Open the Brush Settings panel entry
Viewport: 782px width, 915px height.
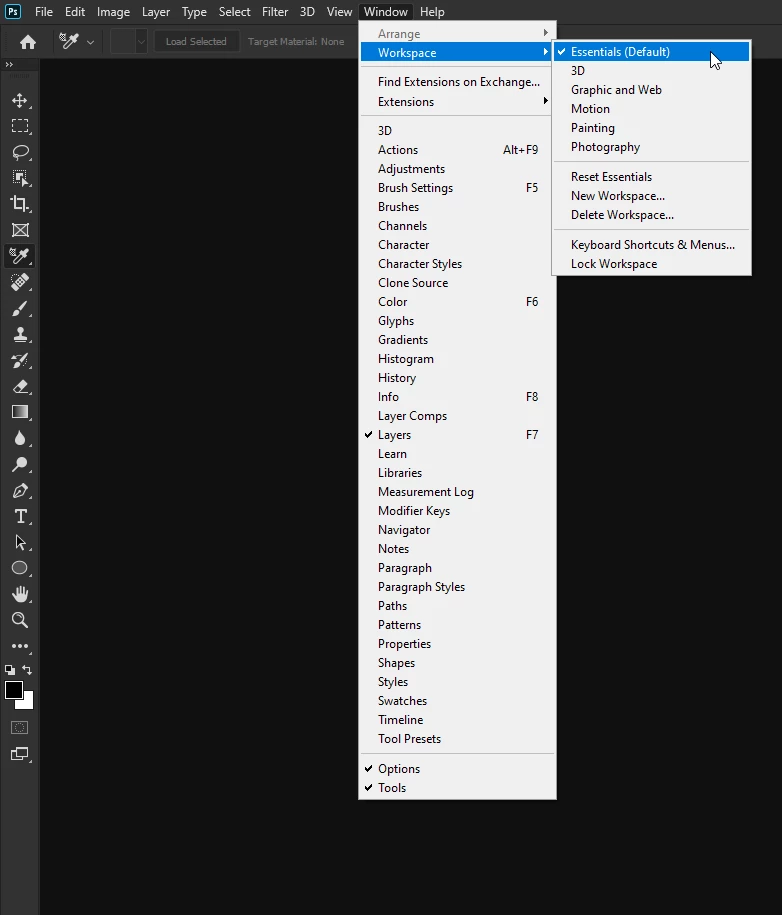point(457,188)
